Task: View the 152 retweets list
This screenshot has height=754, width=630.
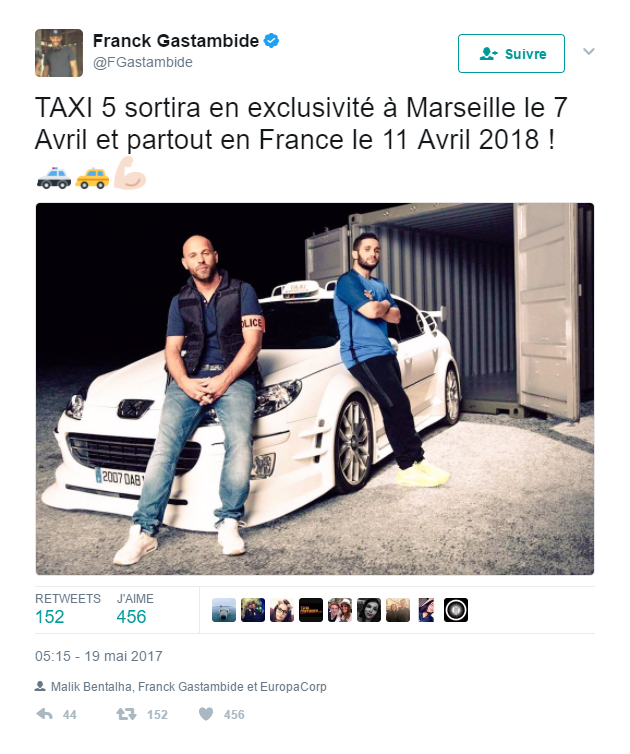Action: [67, 609]
